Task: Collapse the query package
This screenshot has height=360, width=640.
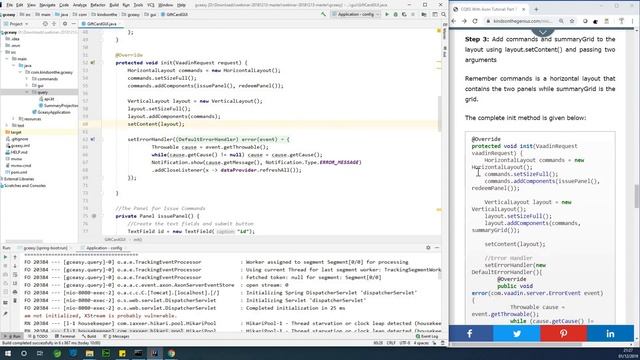Action: pos(27,92)
